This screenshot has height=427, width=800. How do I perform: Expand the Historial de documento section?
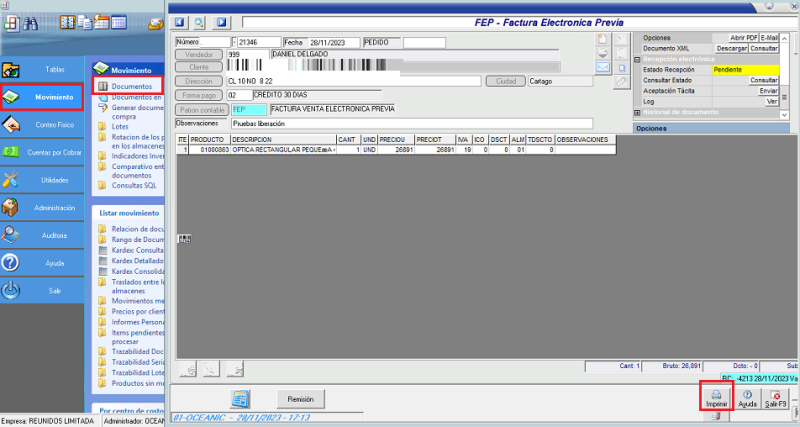click(637, 113)
